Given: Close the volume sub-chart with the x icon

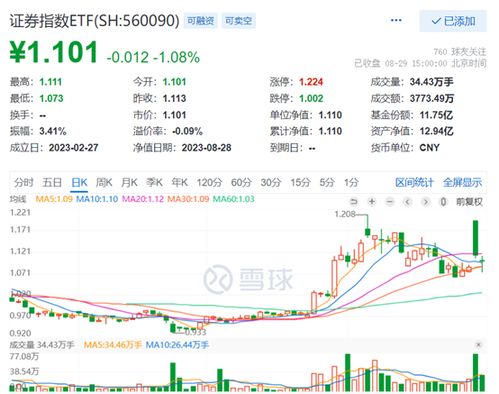Looking at the screenshot, I should click(478, 345).
